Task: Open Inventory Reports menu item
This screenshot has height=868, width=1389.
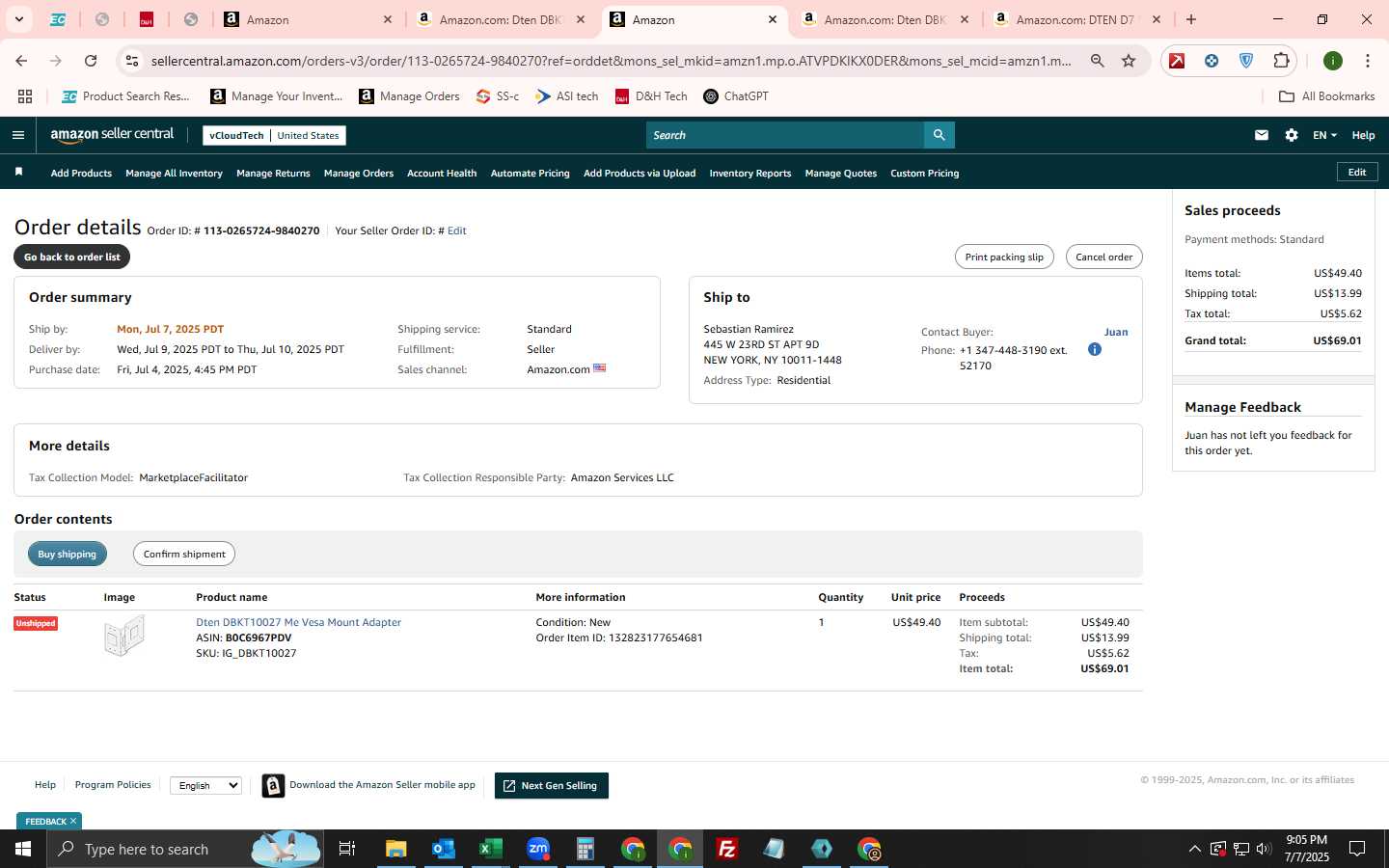Action: click(750, 174)
